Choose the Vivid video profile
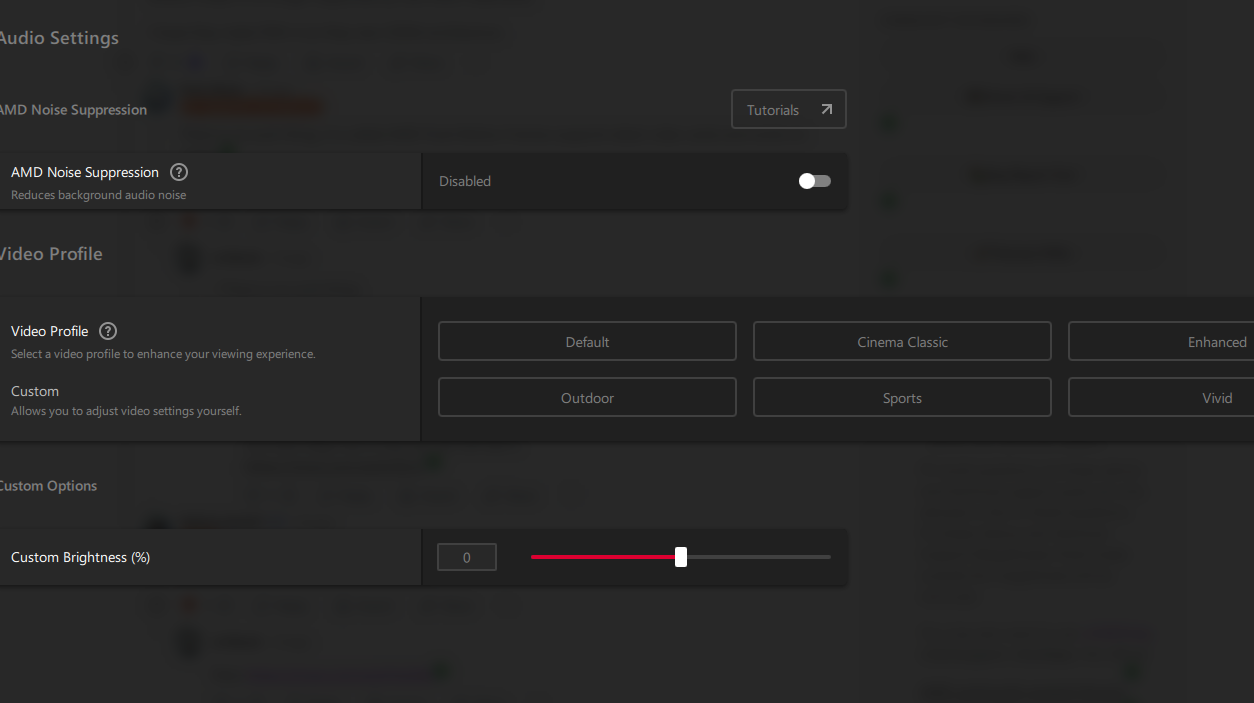The width and height of the screenshot is (1254, 703). [1161, 397]
